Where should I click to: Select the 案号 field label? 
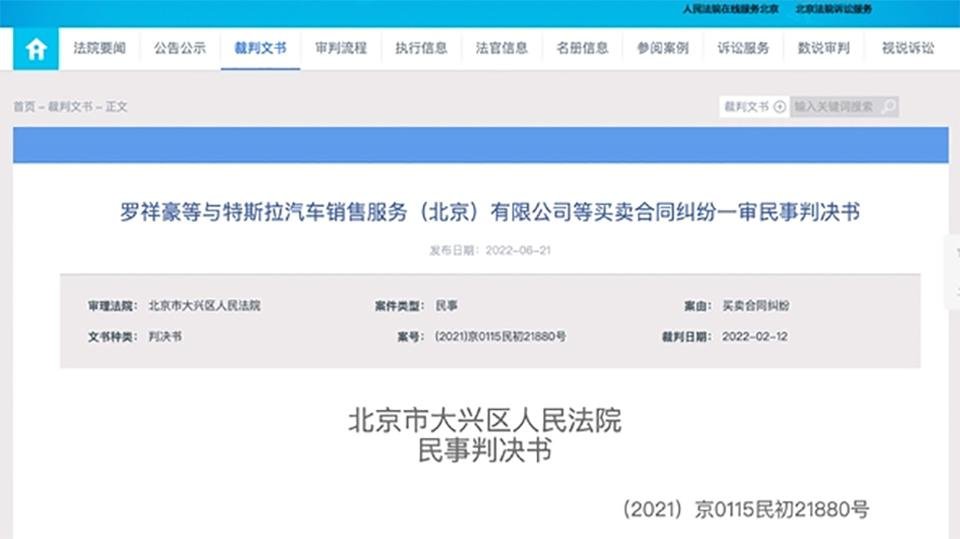point(411,336)
